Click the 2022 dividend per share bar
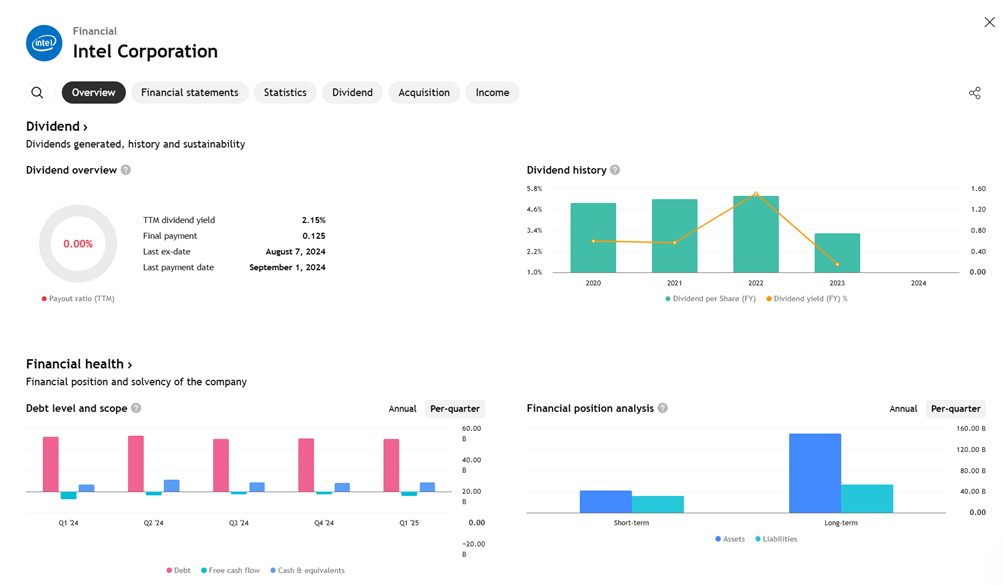The width and height of the screenshot is (1003, 586). pyautogui.click(x=755, y=234)
